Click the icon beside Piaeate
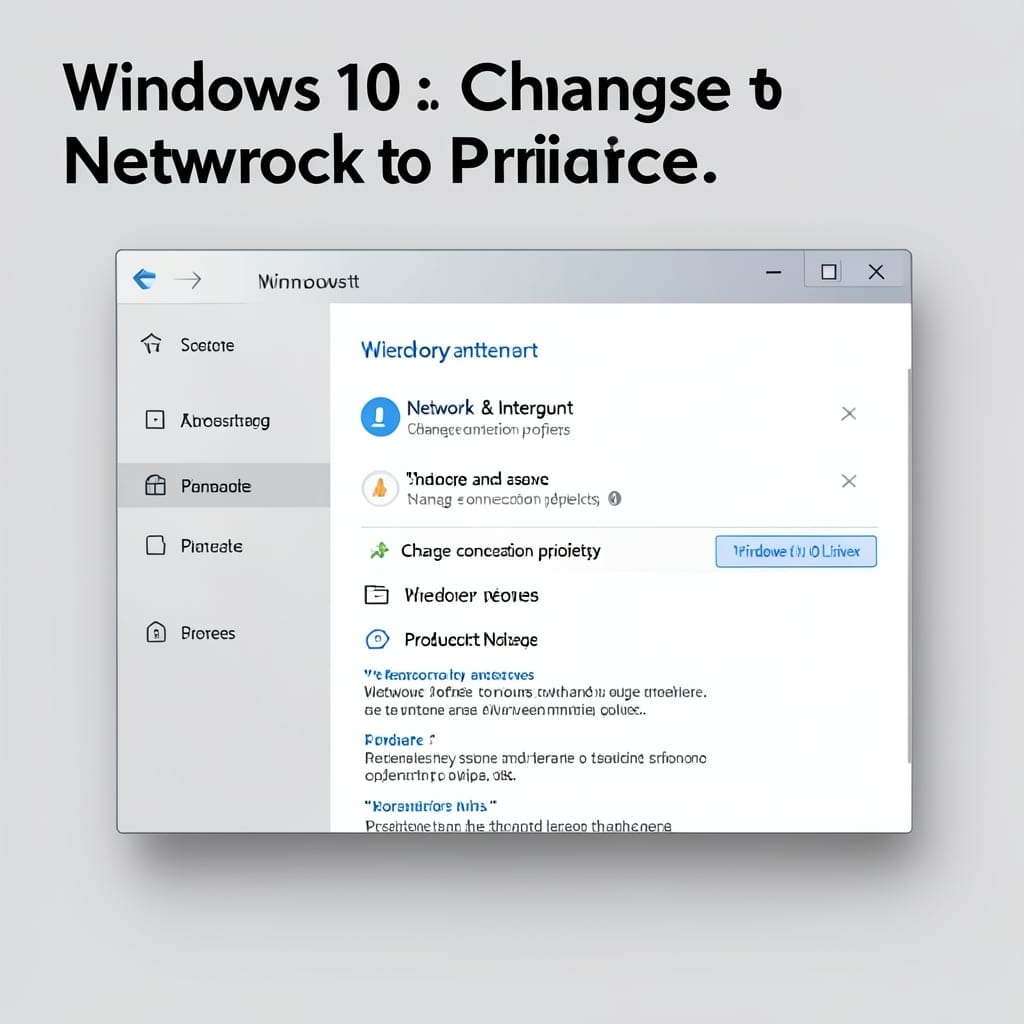This screenshot has width=1024, height=1024. point(155,545)
